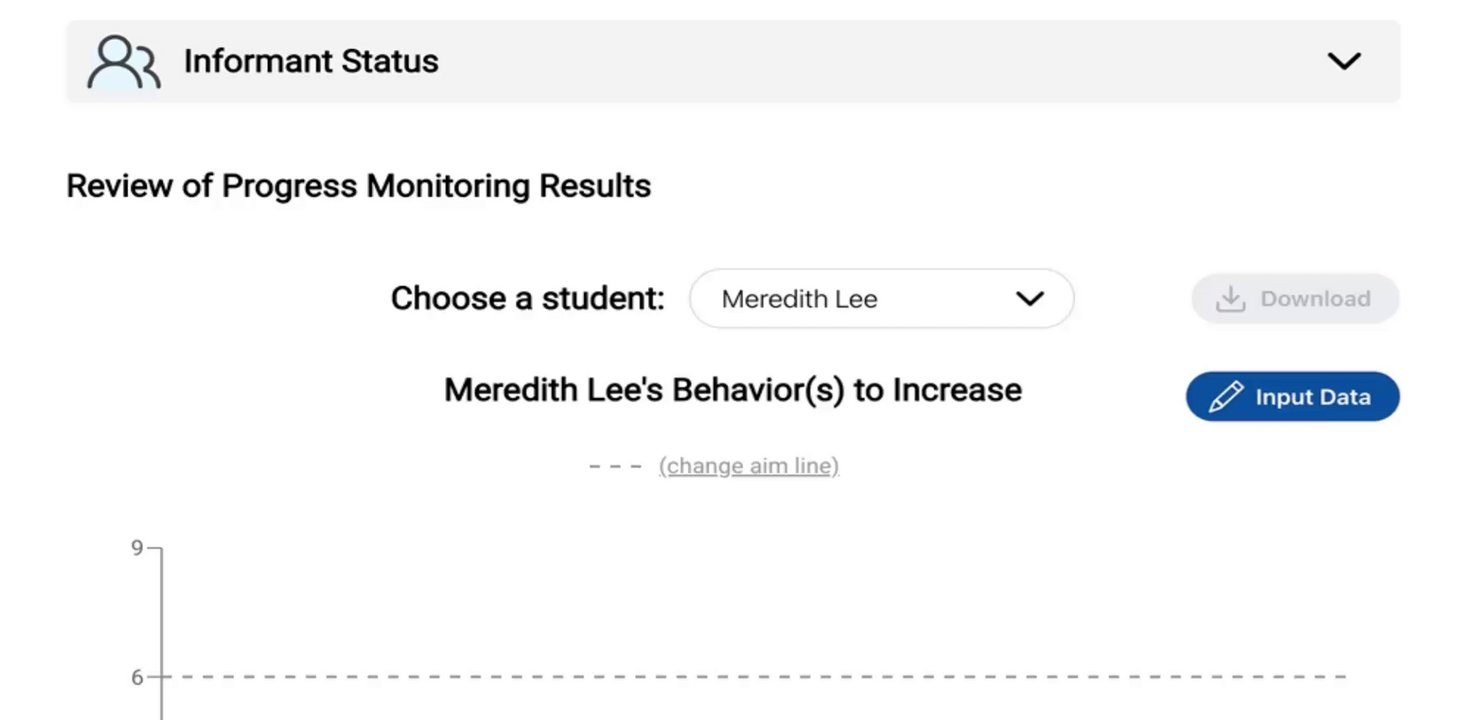Click the Informant Status header title

pyautogui.click(x=310, y=61)
